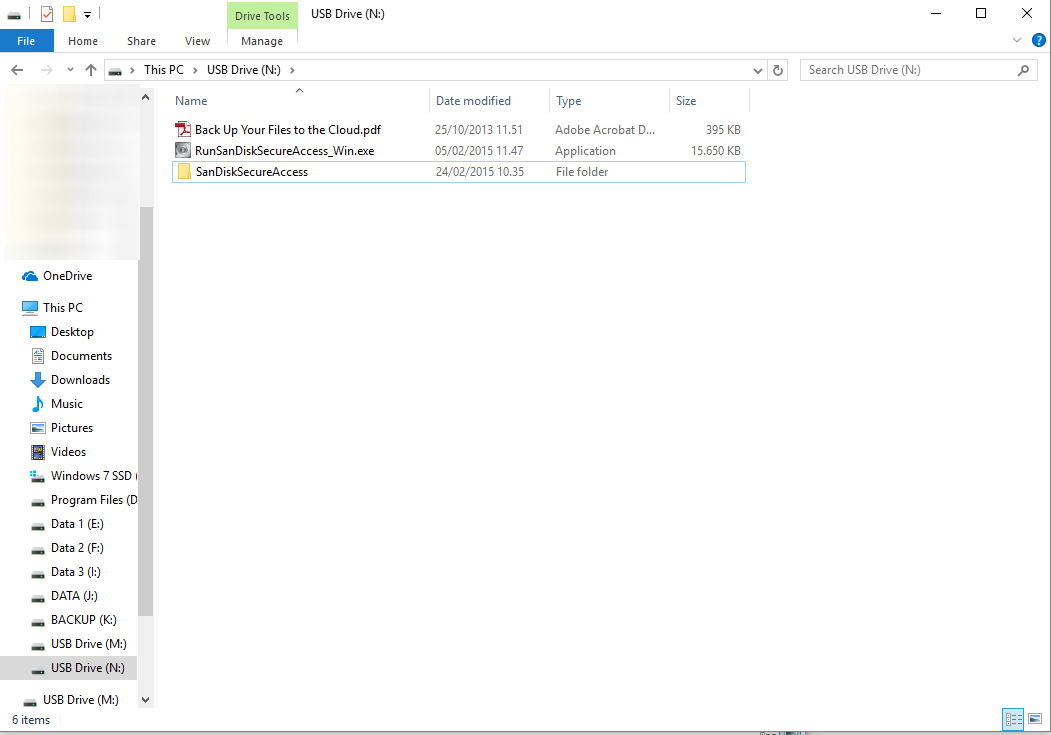Click the Forward arrow button
This screenshot has width=1051, height=735.
pos(46,70)
